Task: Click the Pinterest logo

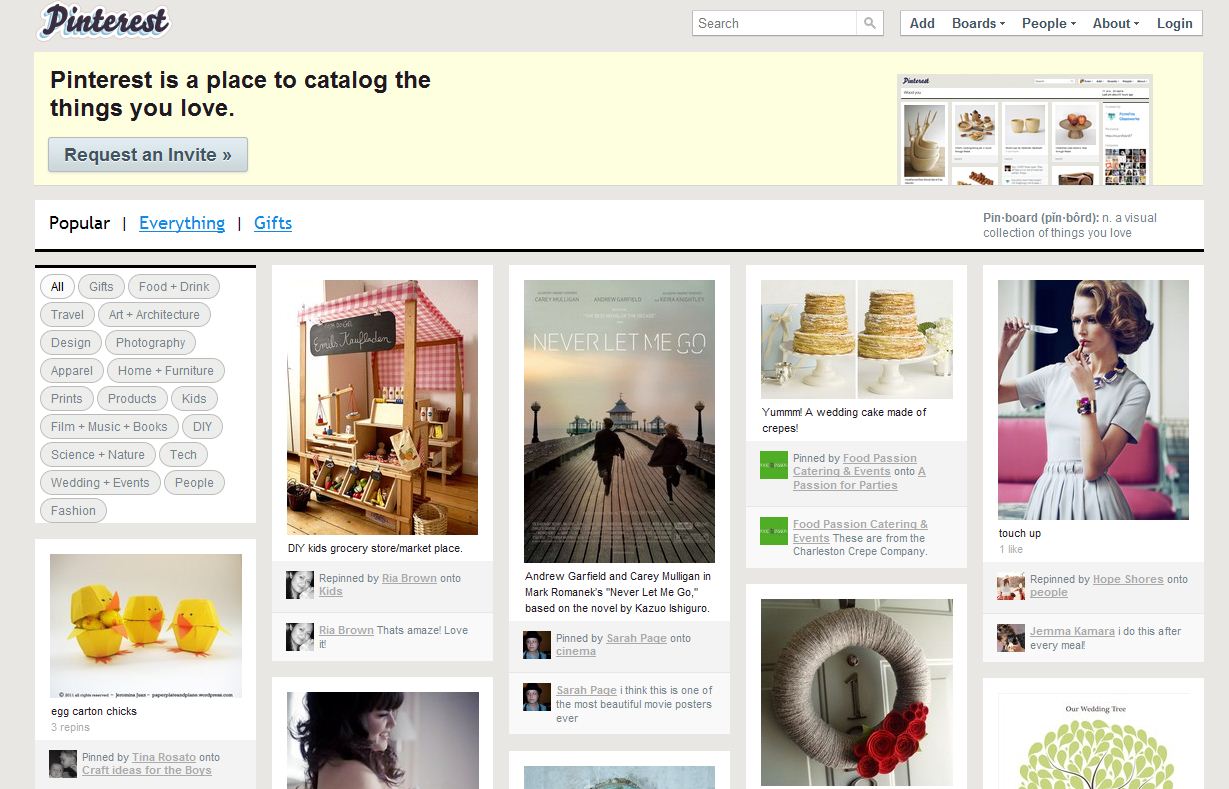Action: pyautogui.click(x=104, y=21)
